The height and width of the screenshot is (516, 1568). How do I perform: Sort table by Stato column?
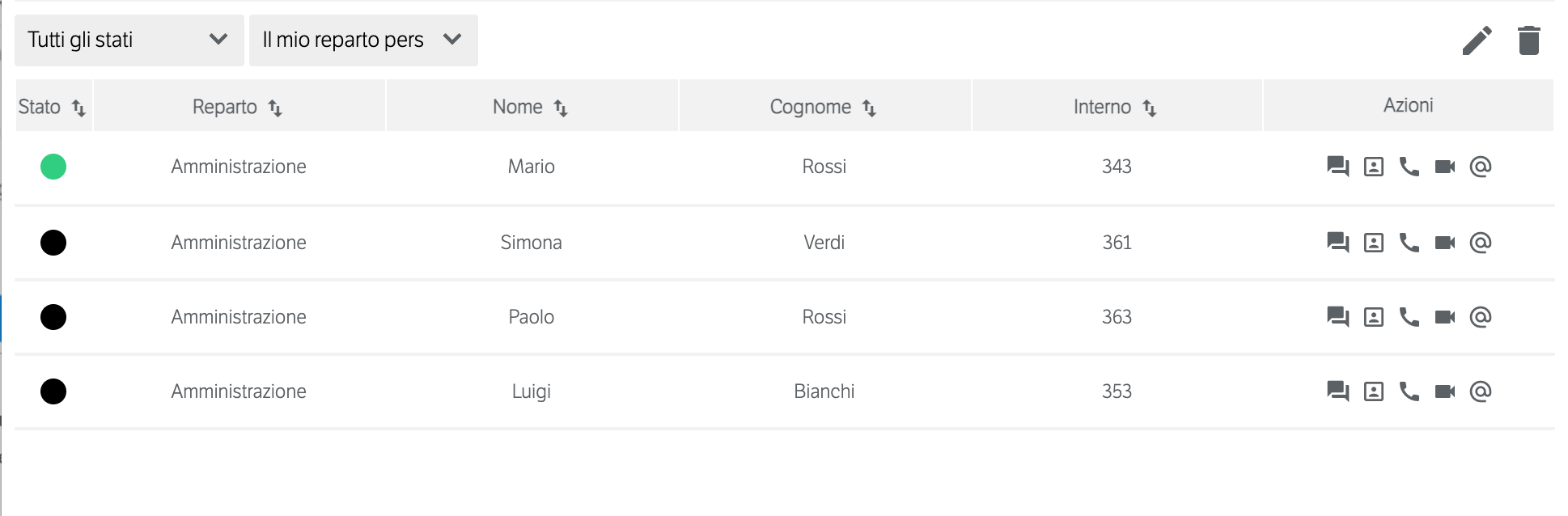coord(78,108)
